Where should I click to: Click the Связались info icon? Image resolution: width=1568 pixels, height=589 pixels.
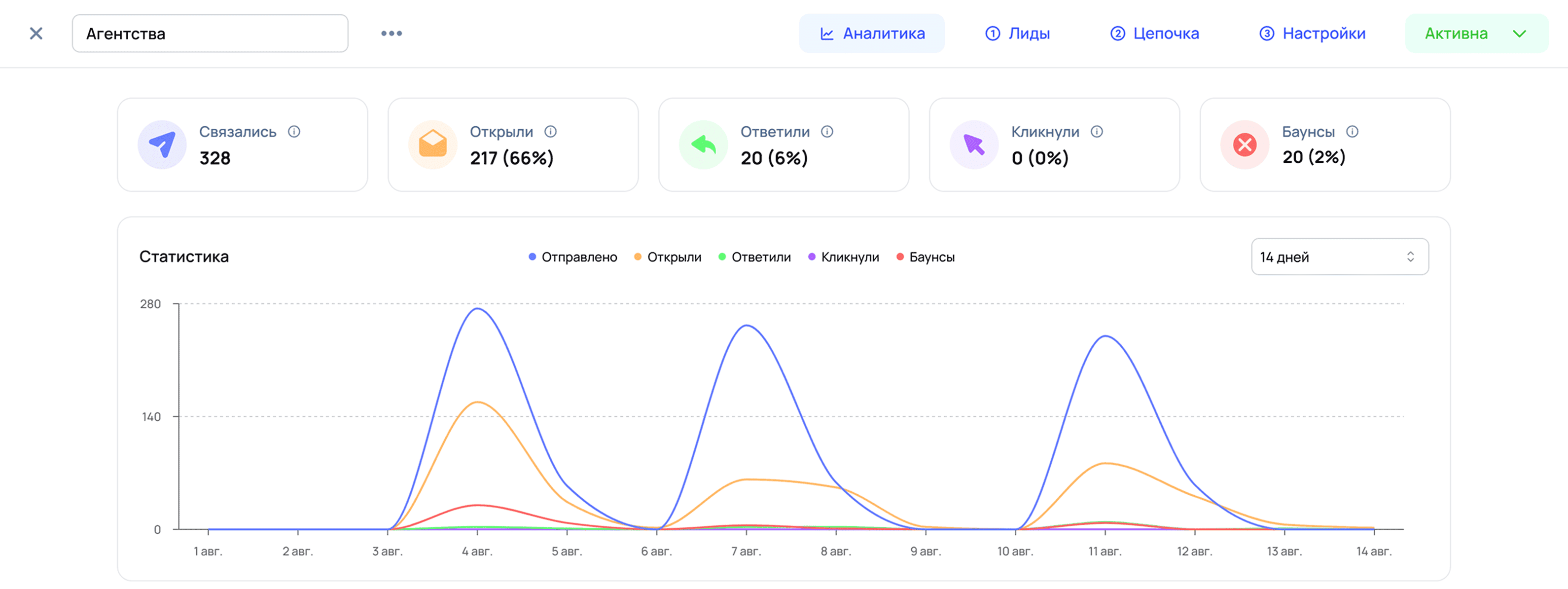point(294,132)
